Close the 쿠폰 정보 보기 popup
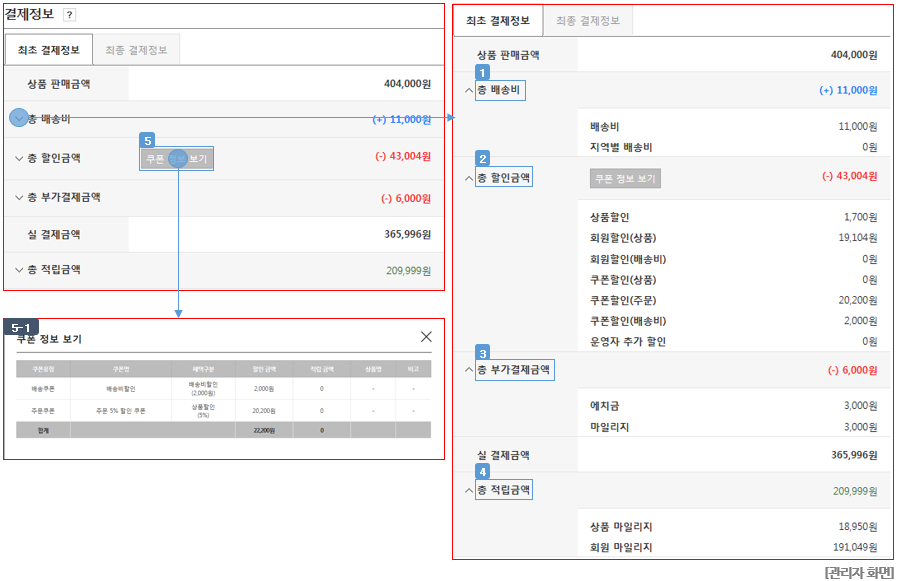 point(426,337)
